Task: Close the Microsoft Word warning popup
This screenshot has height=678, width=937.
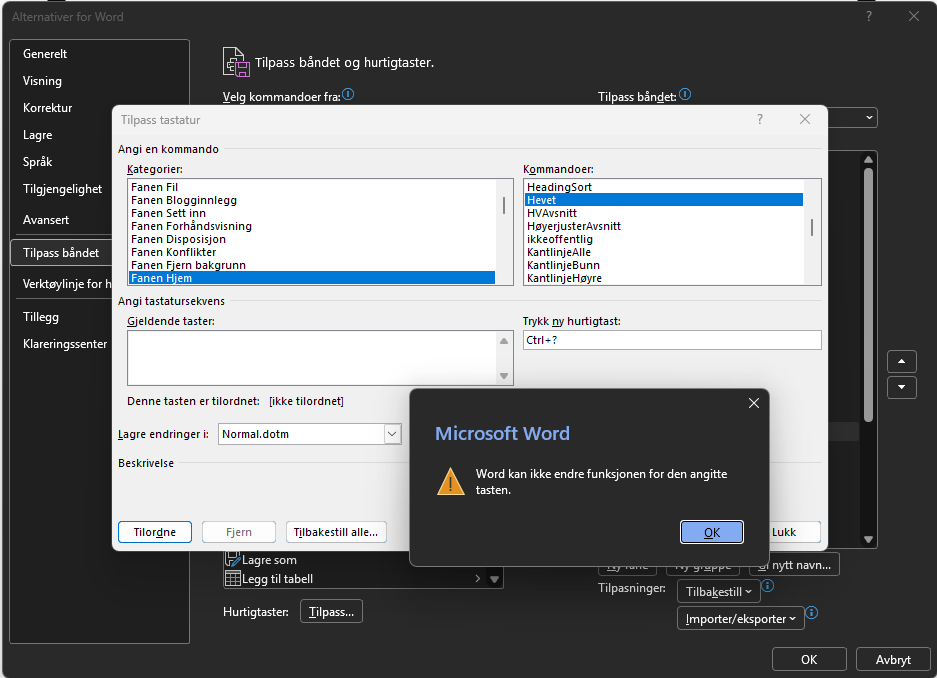Action: click(754, 403)
